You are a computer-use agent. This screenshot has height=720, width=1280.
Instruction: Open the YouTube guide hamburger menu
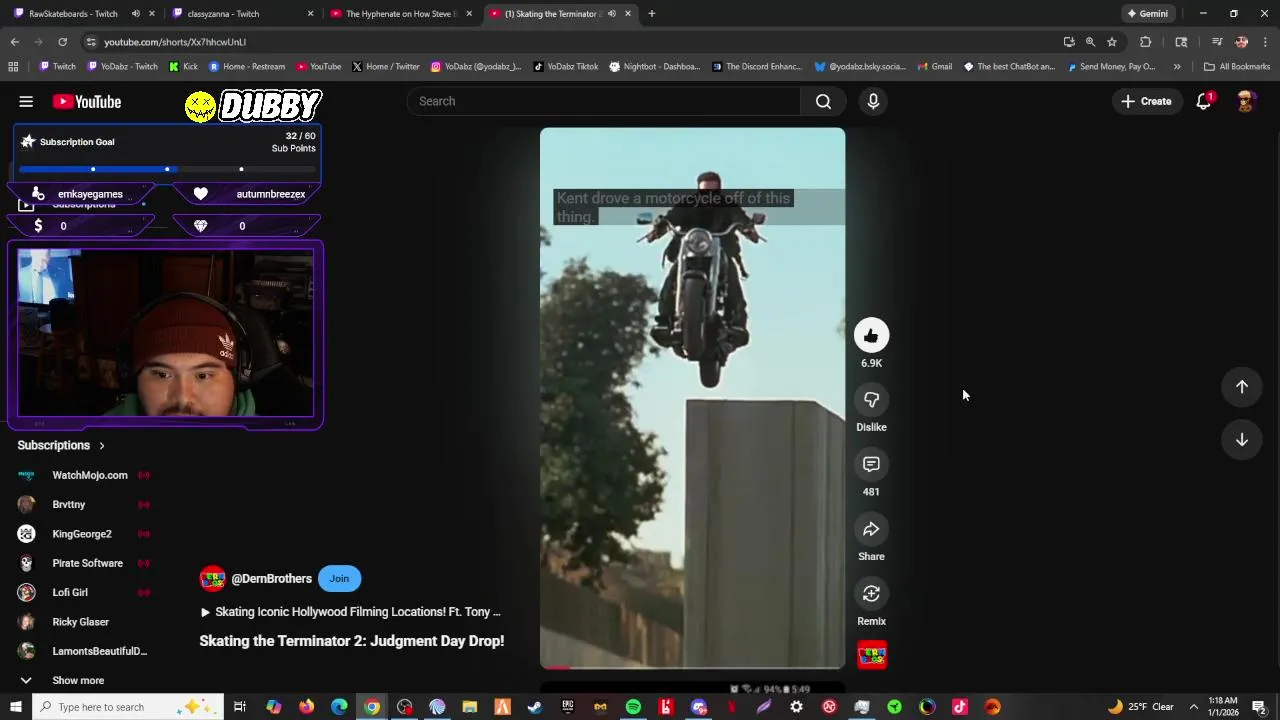click(x=26, y=101)
